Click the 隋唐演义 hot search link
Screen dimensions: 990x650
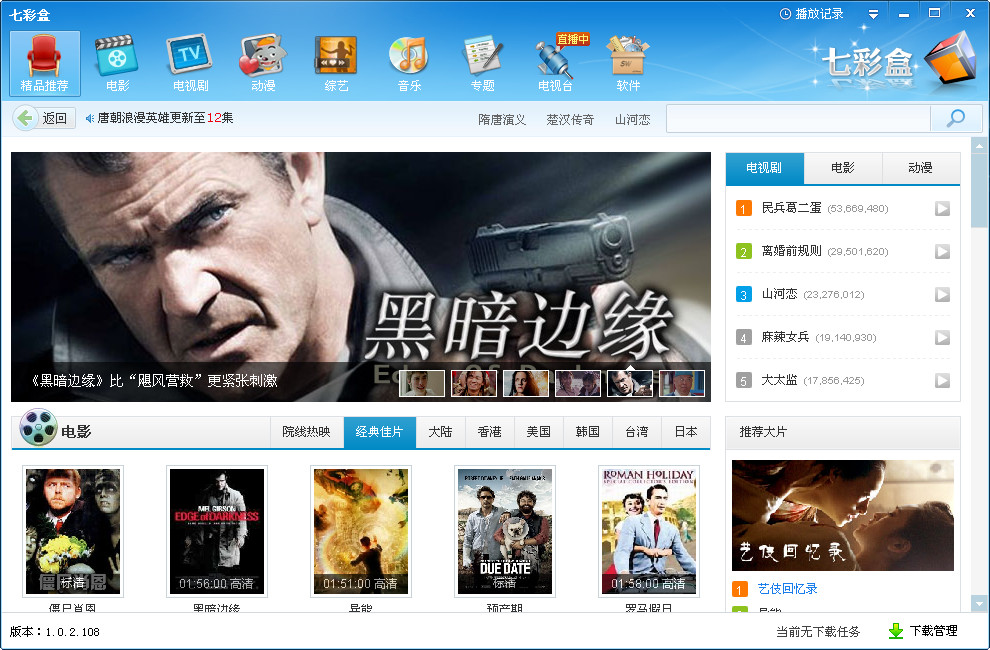click(502, 119)
